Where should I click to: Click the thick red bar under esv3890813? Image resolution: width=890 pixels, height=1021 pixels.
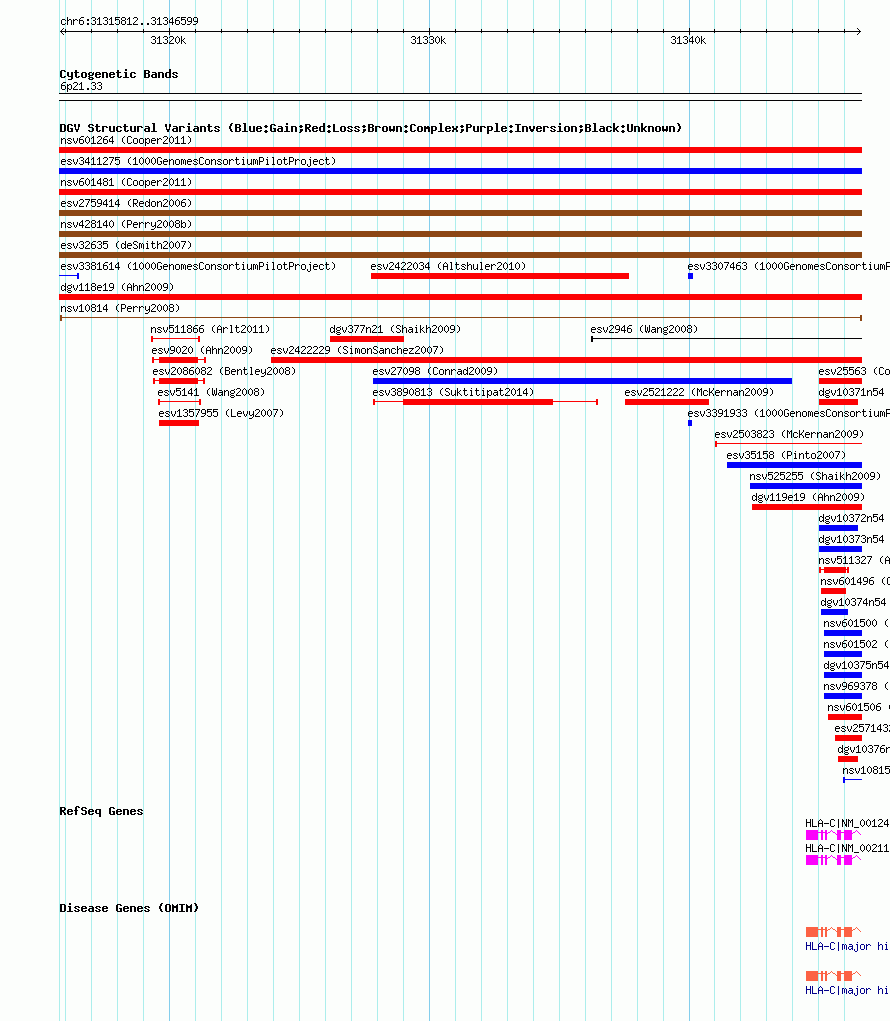[478, 402]
